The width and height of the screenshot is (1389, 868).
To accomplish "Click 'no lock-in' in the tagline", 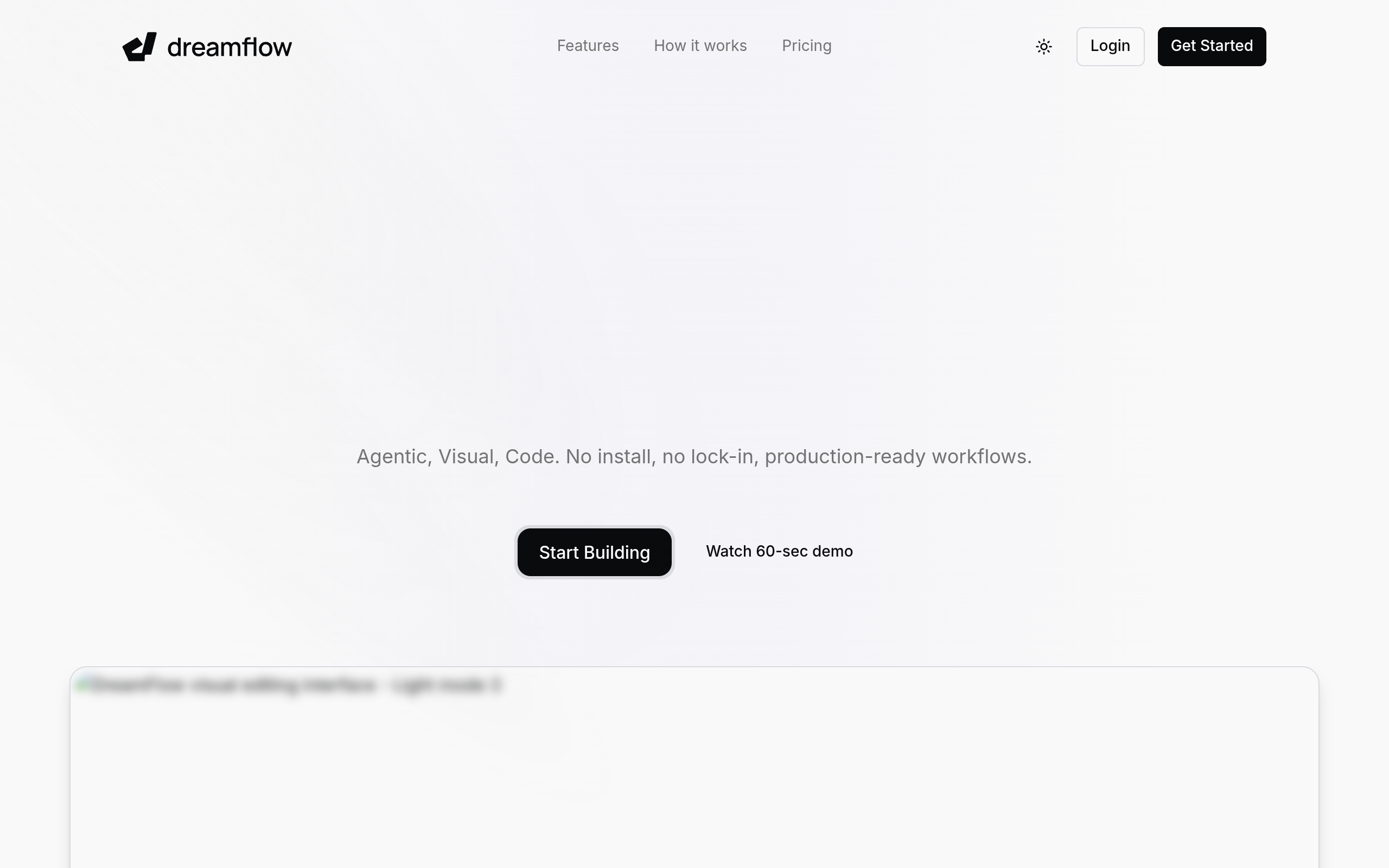I will point(710,457).
